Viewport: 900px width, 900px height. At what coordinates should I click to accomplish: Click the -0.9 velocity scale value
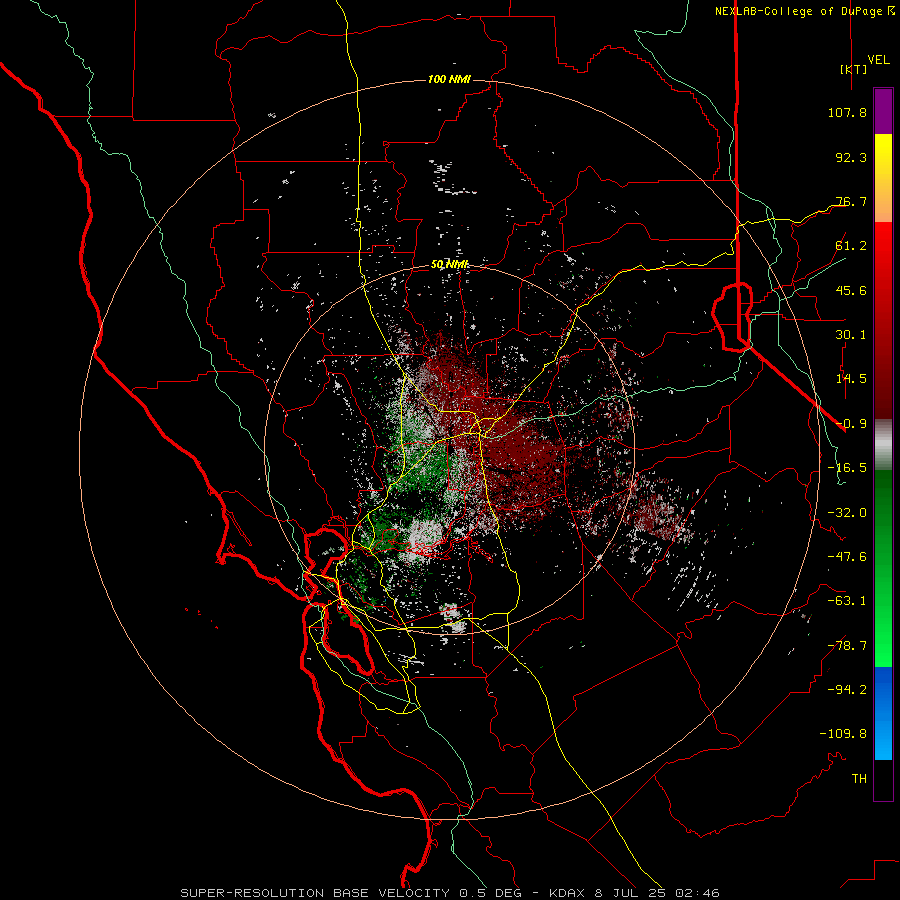(851, 424)
